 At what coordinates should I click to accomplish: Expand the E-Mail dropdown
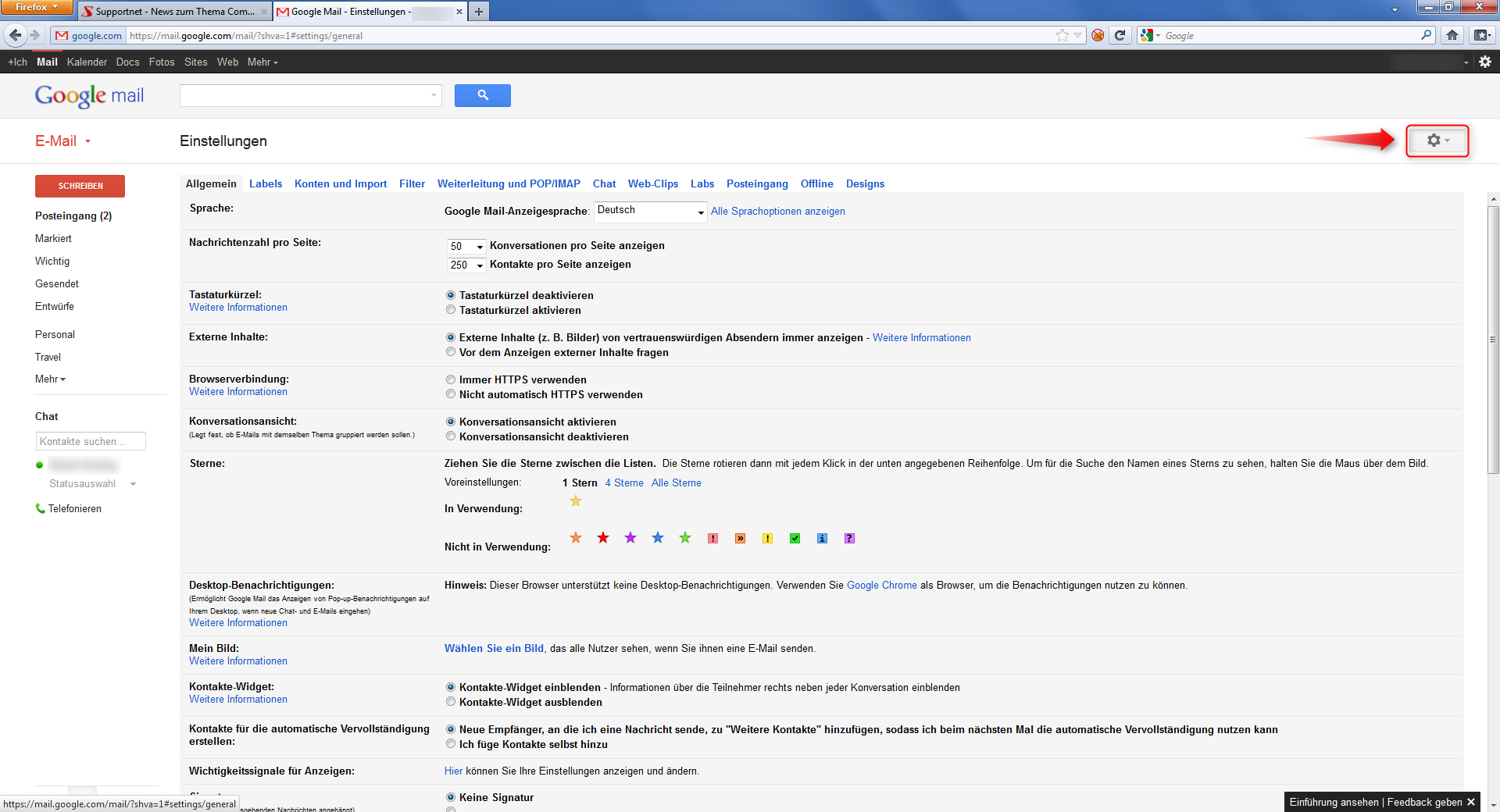(x=63, y=141)
